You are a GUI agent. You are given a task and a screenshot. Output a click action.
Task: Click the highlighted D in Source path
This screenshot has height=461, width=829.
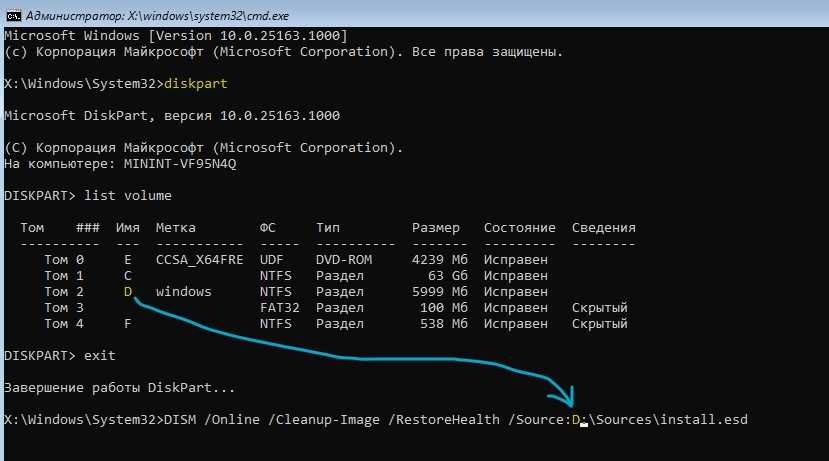(x=576, y=419)
